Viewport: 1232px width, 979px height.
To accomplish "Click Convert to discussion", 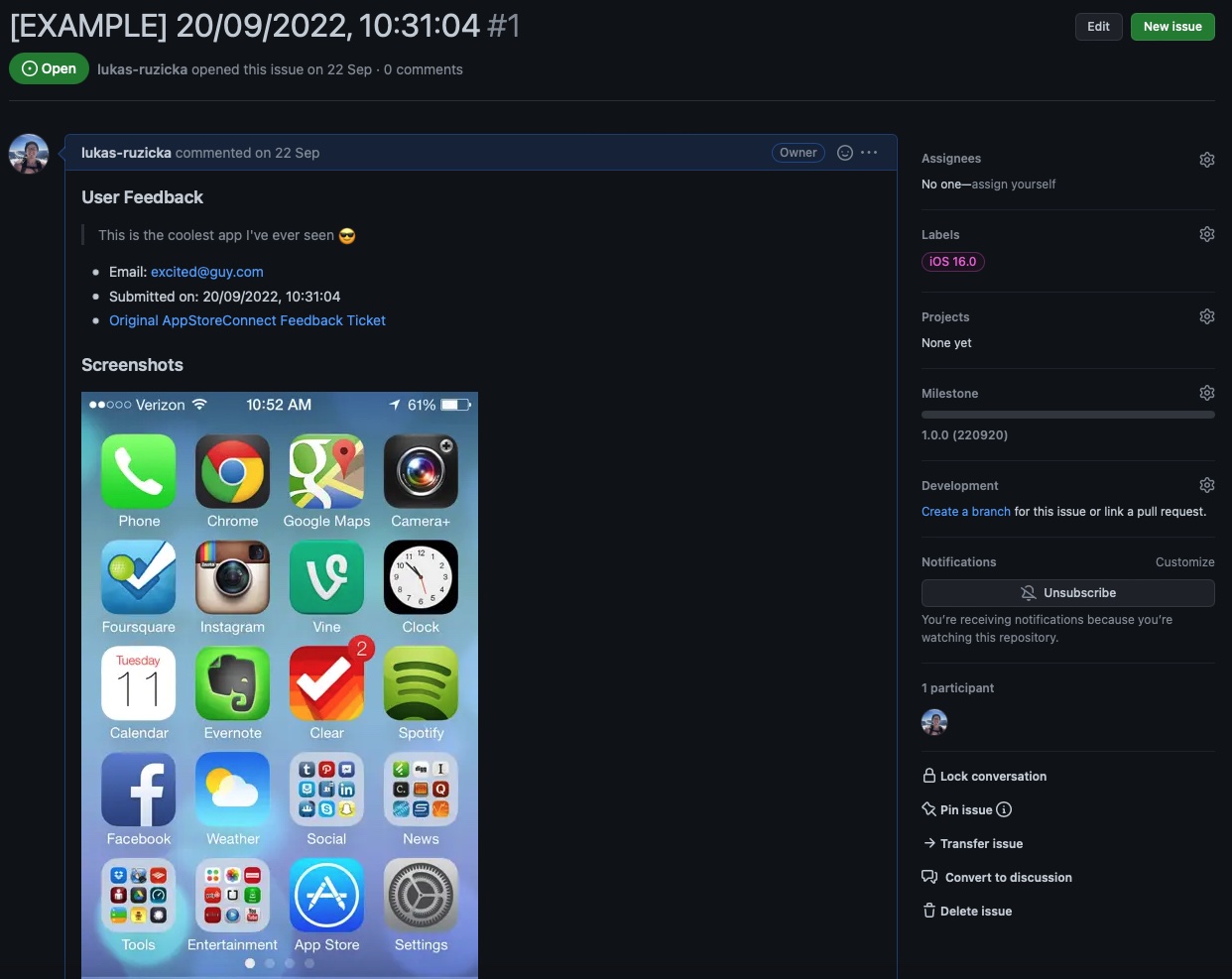I will click(997, 878).
